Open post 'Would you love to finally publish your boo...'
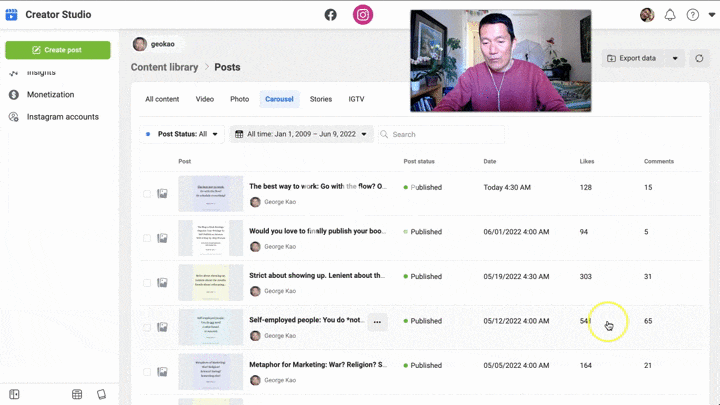Screen dimensions: 720x405 pyautogui.click(x=318, y=231)
